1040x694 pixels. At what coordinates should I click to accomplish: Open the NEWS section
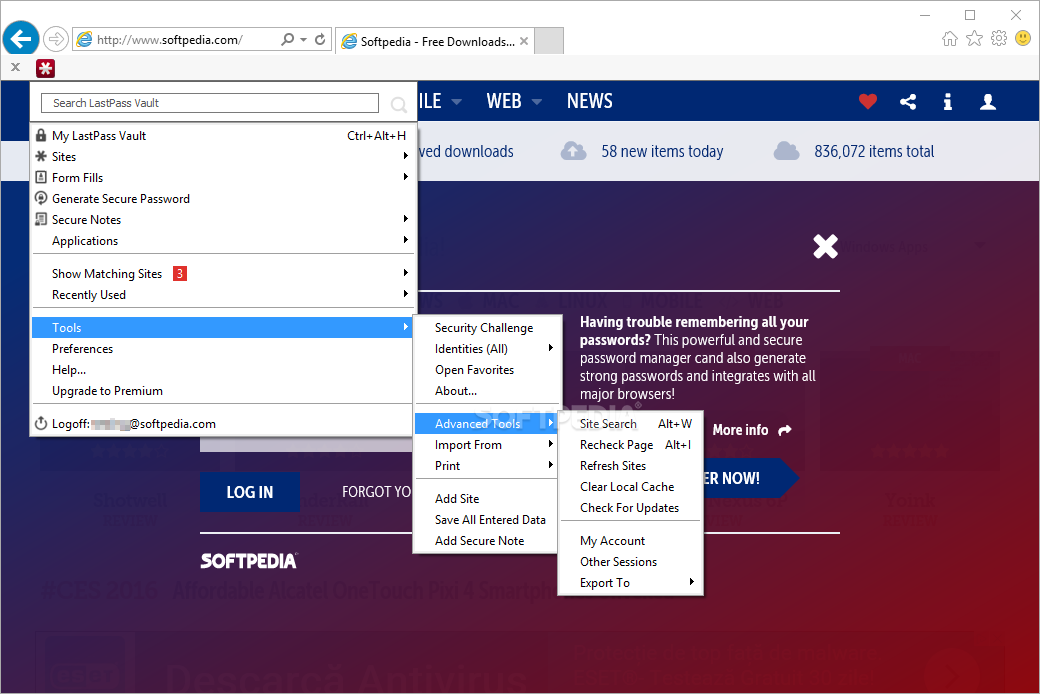[x=590, y=101]
